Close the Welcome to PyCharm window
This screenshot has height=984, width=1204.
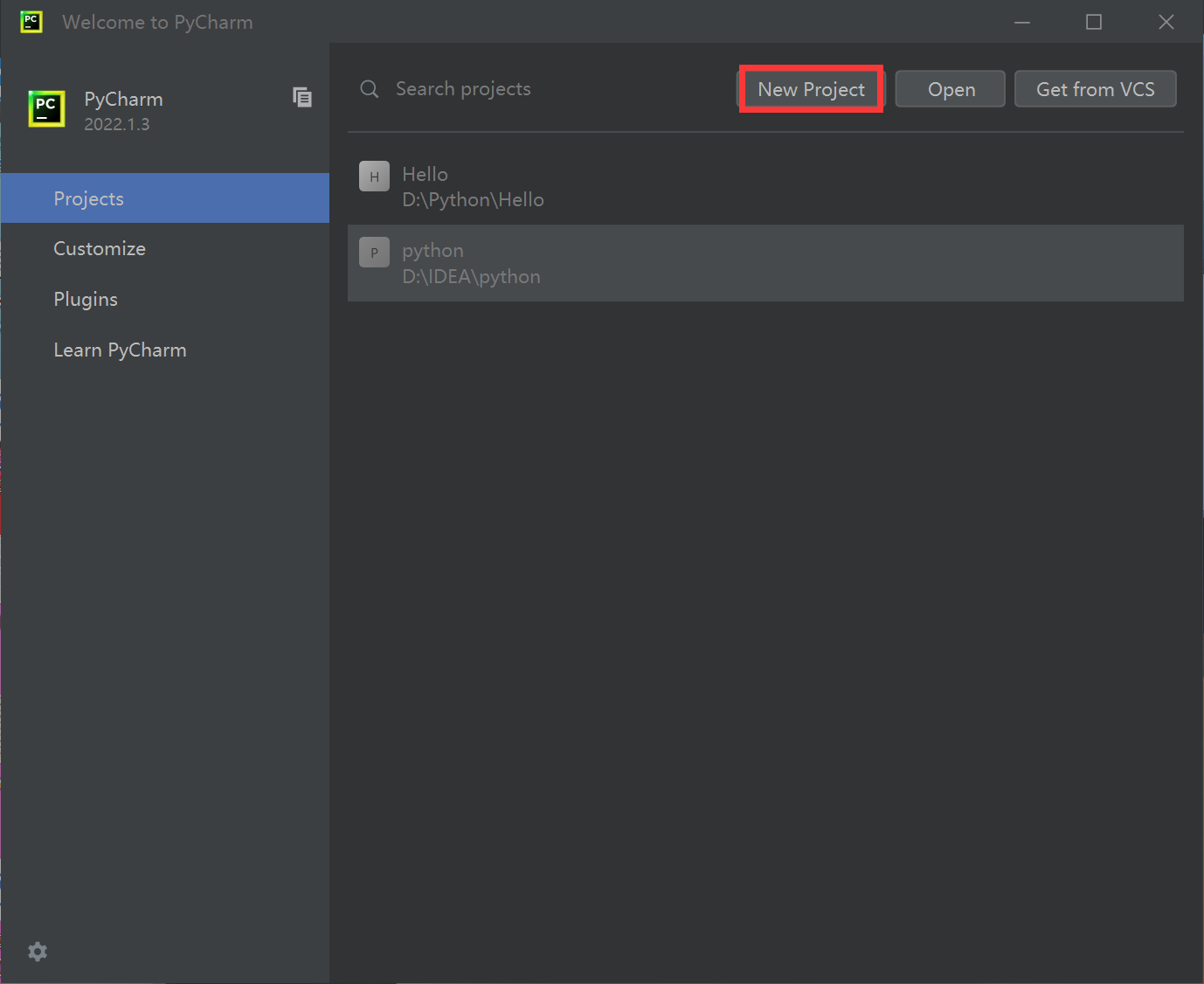tap(1166, 22)
